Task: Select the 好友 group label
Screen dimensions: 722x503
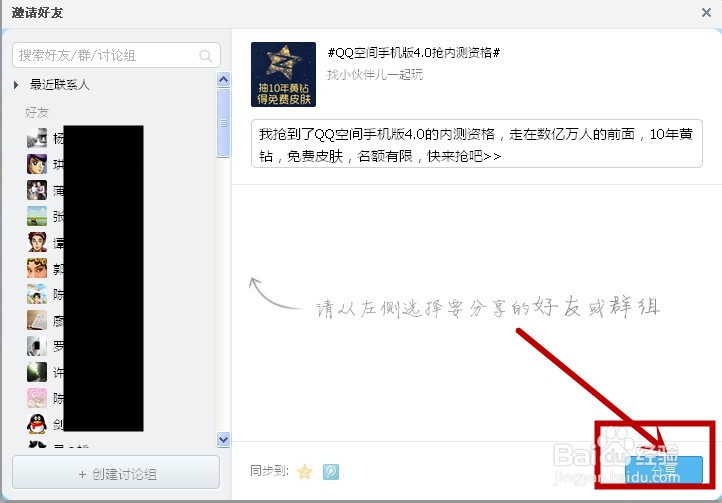Action: click(36, 112)
